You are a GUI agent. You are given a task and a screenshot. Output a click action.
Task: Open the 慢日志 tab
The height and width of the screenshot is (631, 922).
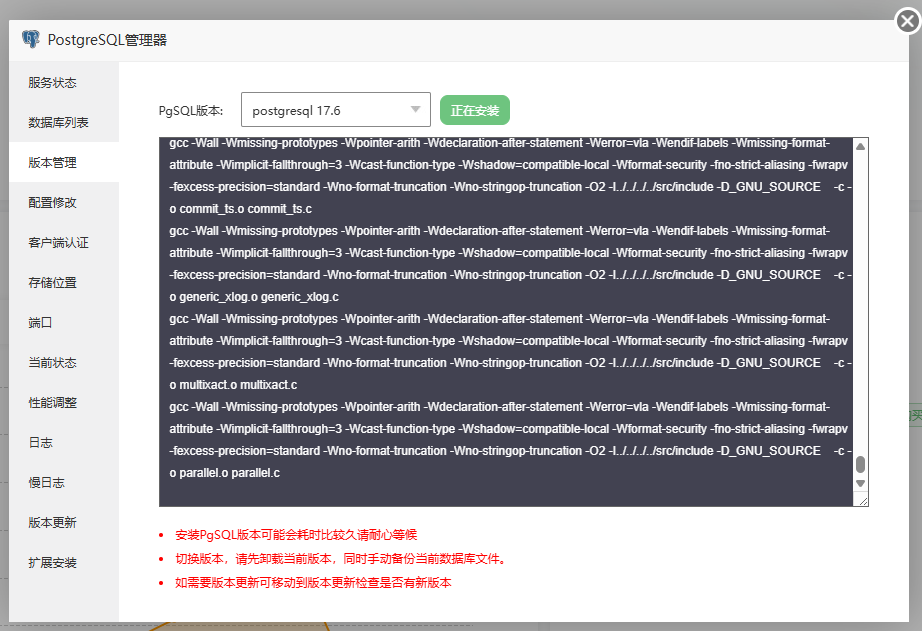[x=64, y=483]
